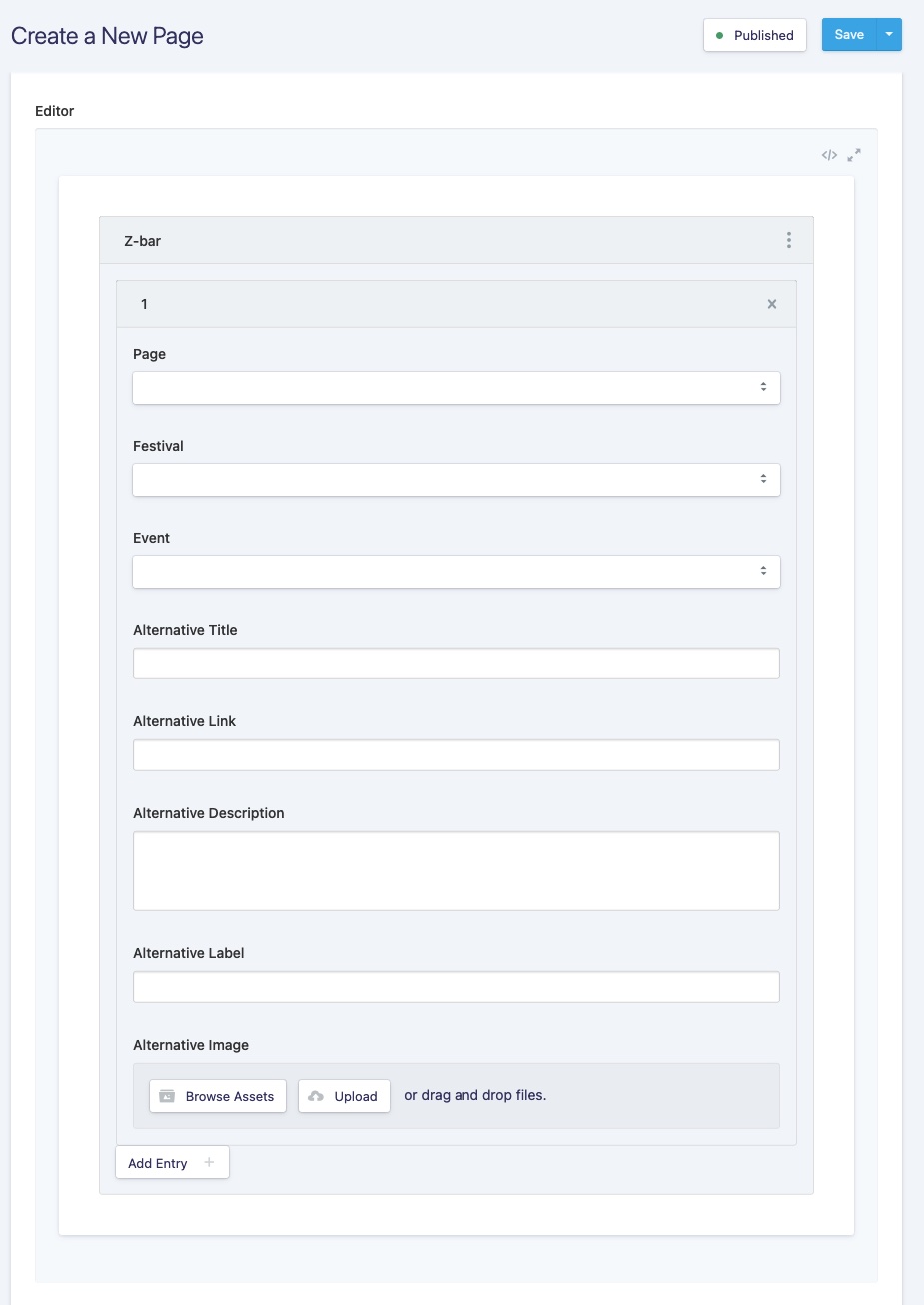Expand the Festival select field
Viewport: 924px width, 1305px height.
pos(456,480)
